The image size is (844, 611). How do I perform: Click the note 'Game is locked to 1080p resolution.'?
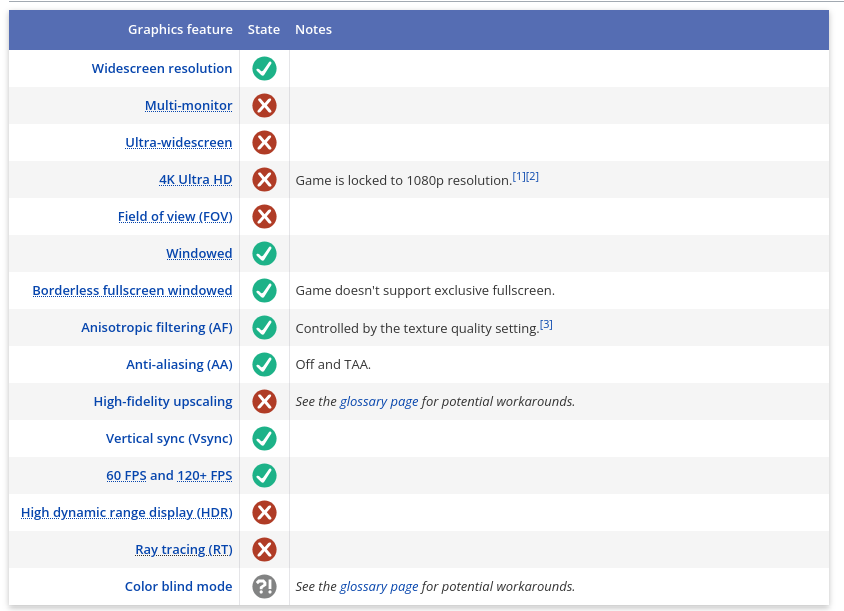404,180
